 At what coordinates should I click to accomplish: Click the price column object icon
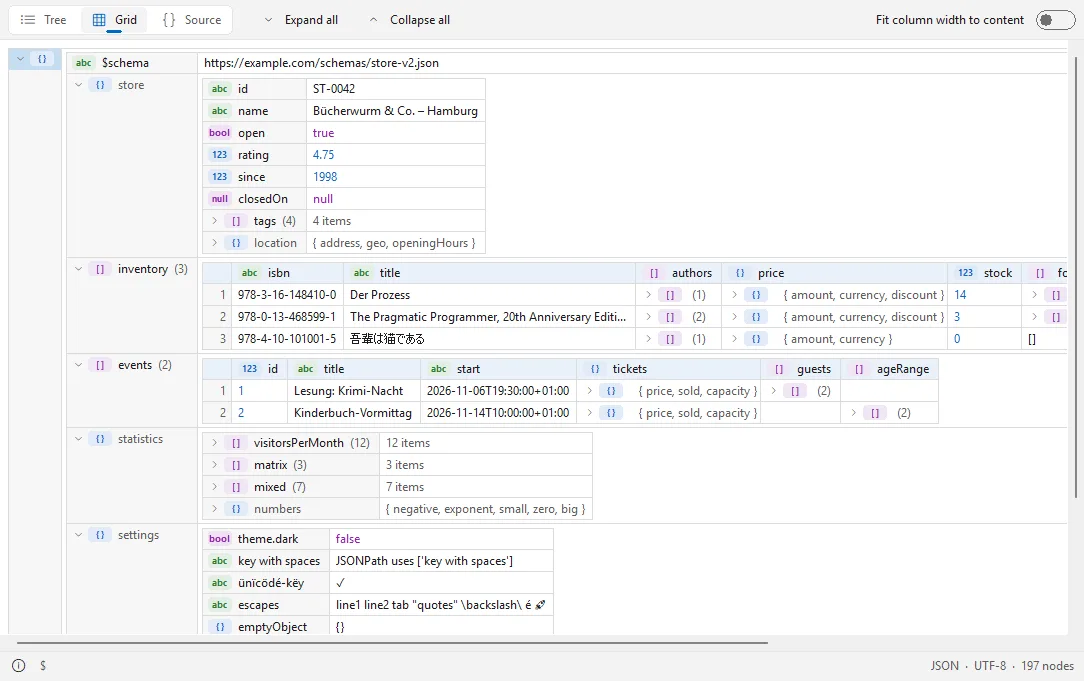pyautogui.click(x=740, y=273)
